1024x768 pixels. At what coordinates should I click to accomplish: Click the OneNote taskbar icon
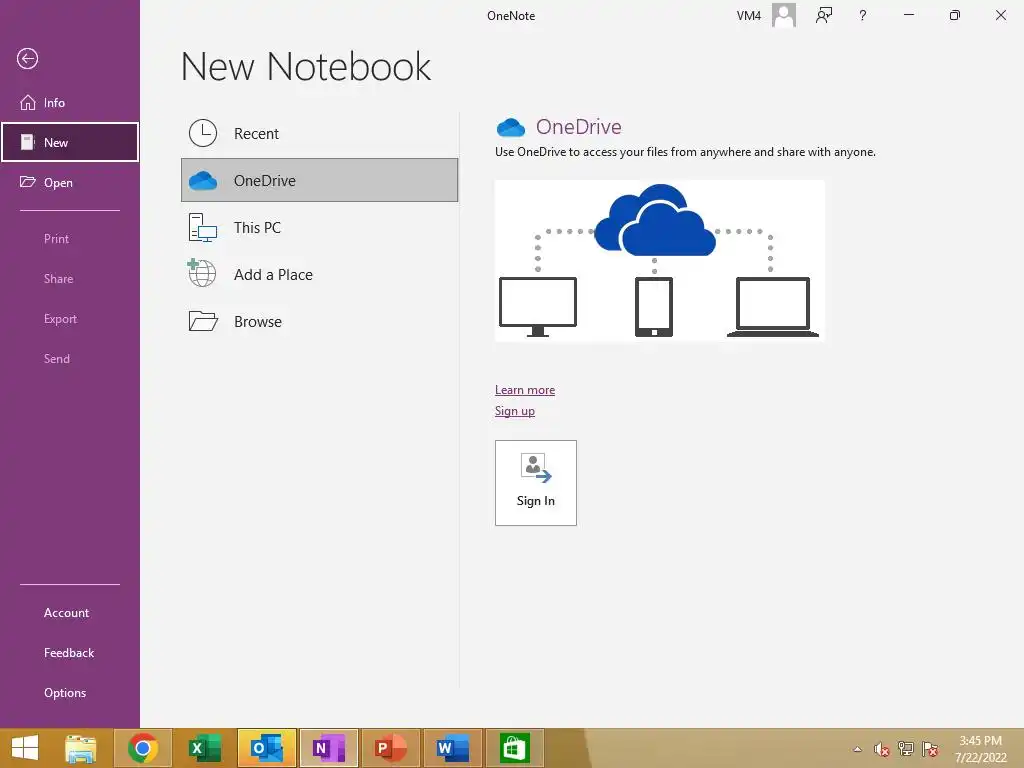[328, 748]
